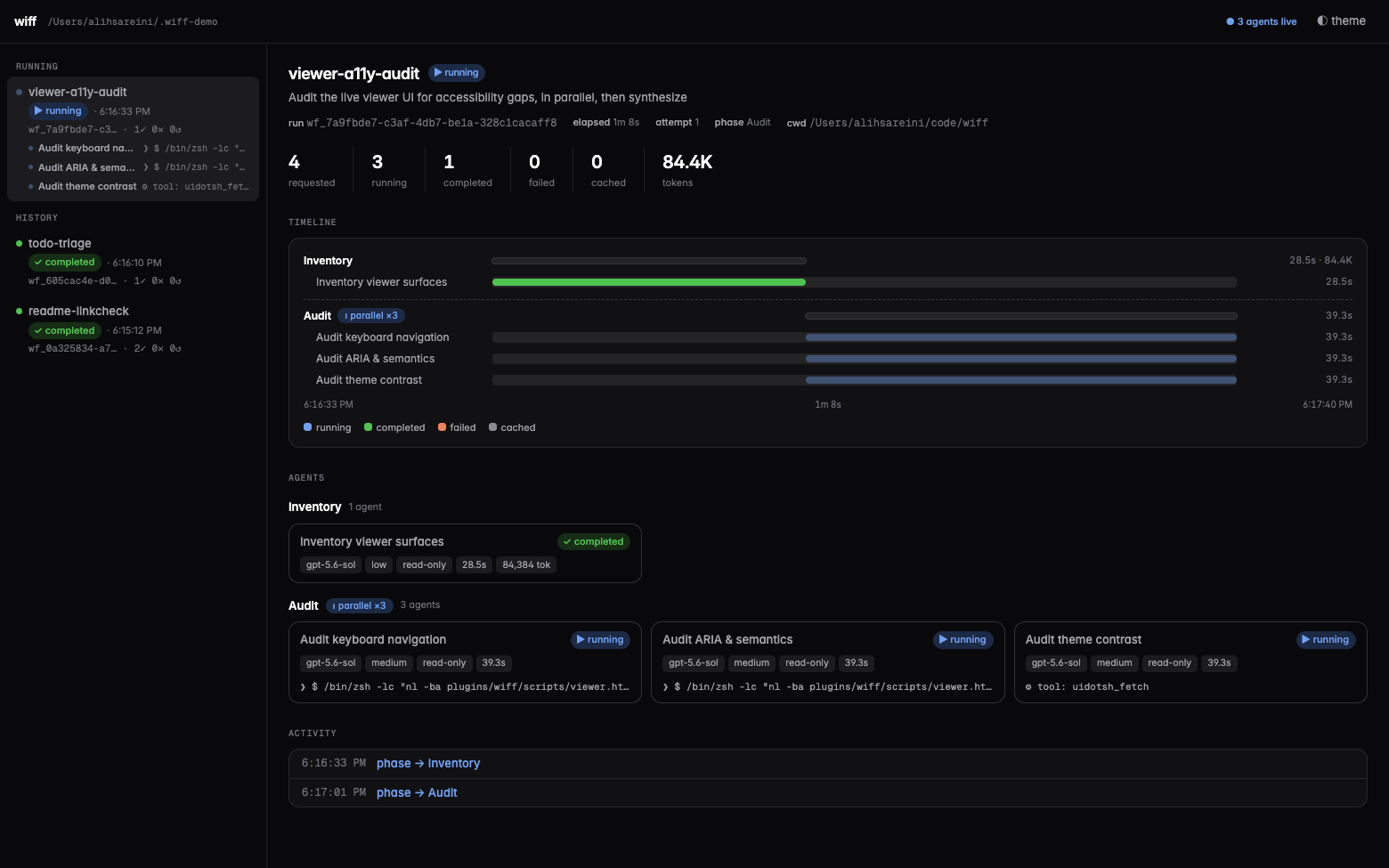Click running badge on Audit theme contrast card
This screenshot has width=1389, height=868.
1326,639
